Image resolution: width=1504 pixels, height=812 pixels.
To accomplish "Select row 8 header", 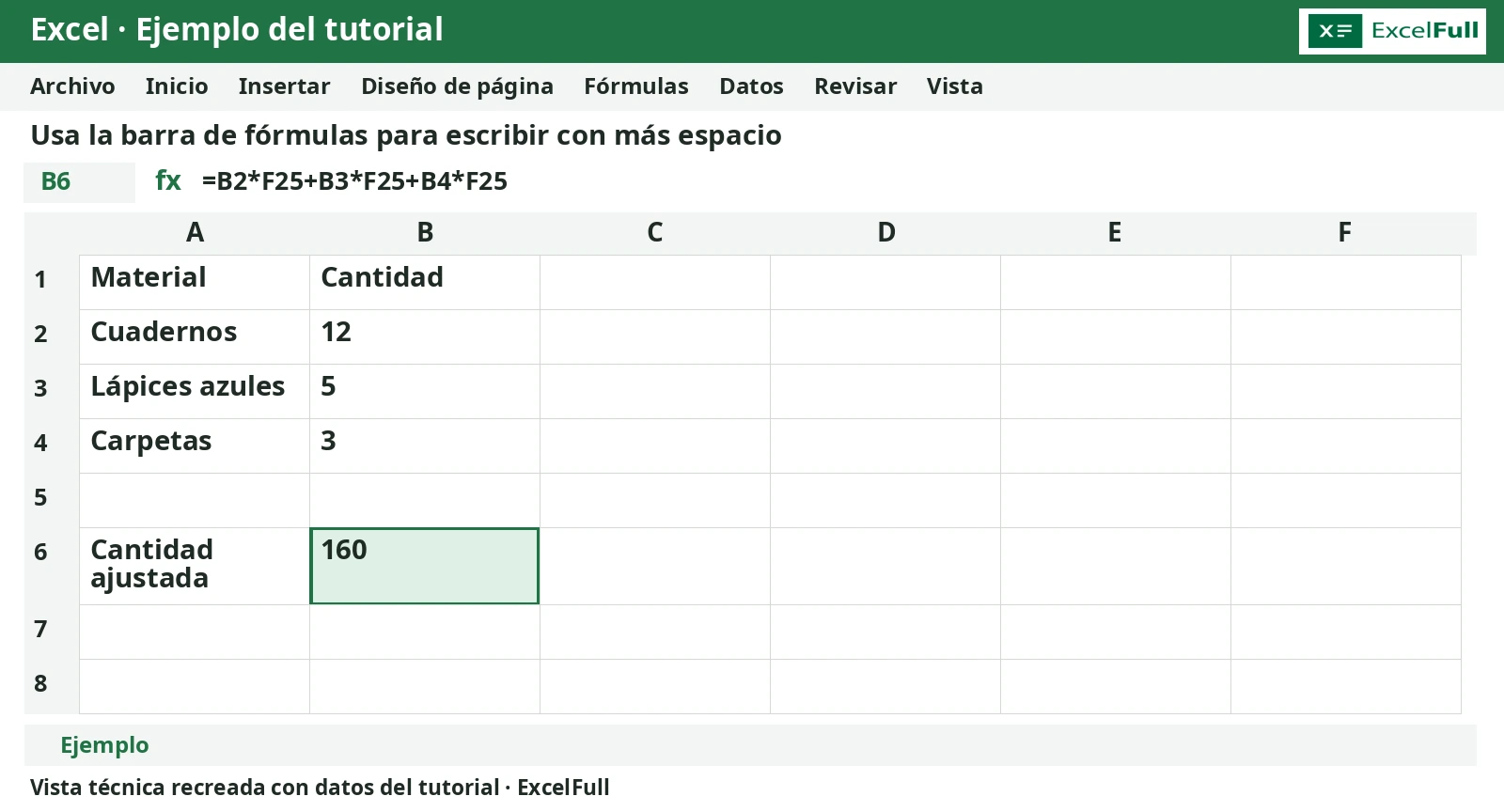I will (x=52, y=686).
